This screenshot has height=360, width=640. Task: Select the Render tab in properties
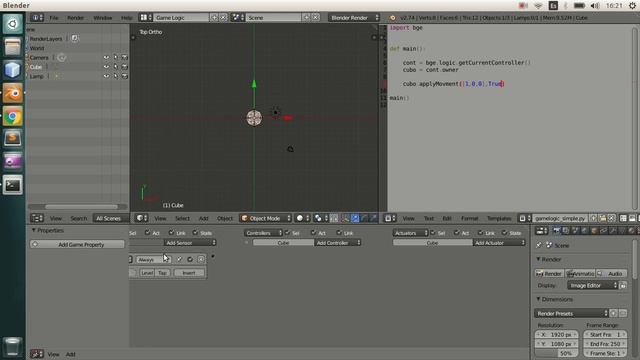click(557, 231)
